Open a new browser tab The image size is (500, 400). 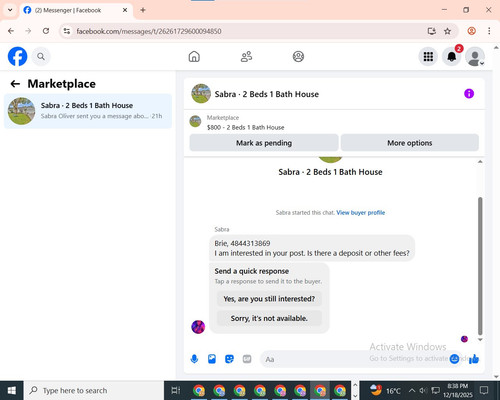(x=143, y=10)
